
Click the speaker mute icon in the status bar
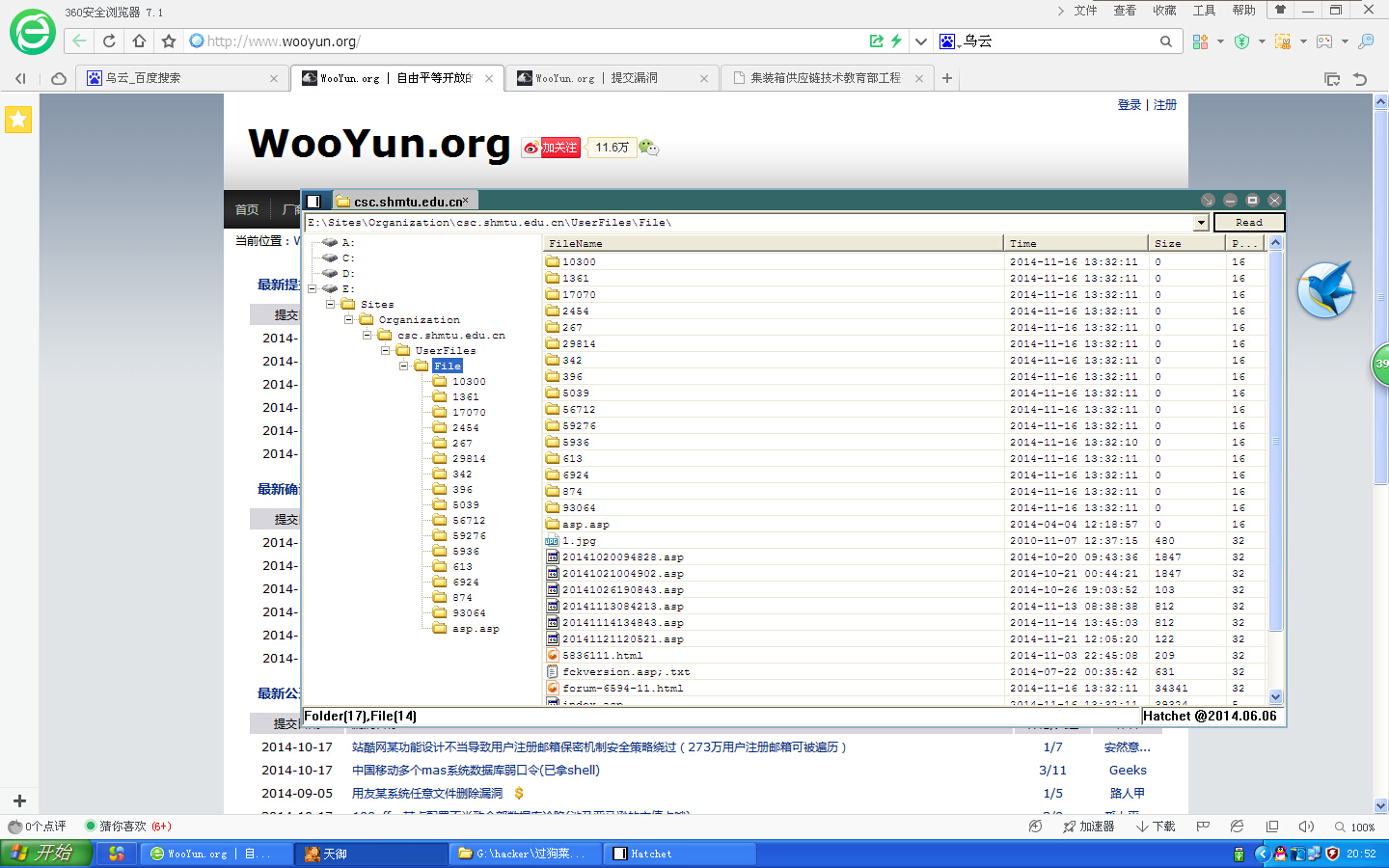[x=1306, y=827]
